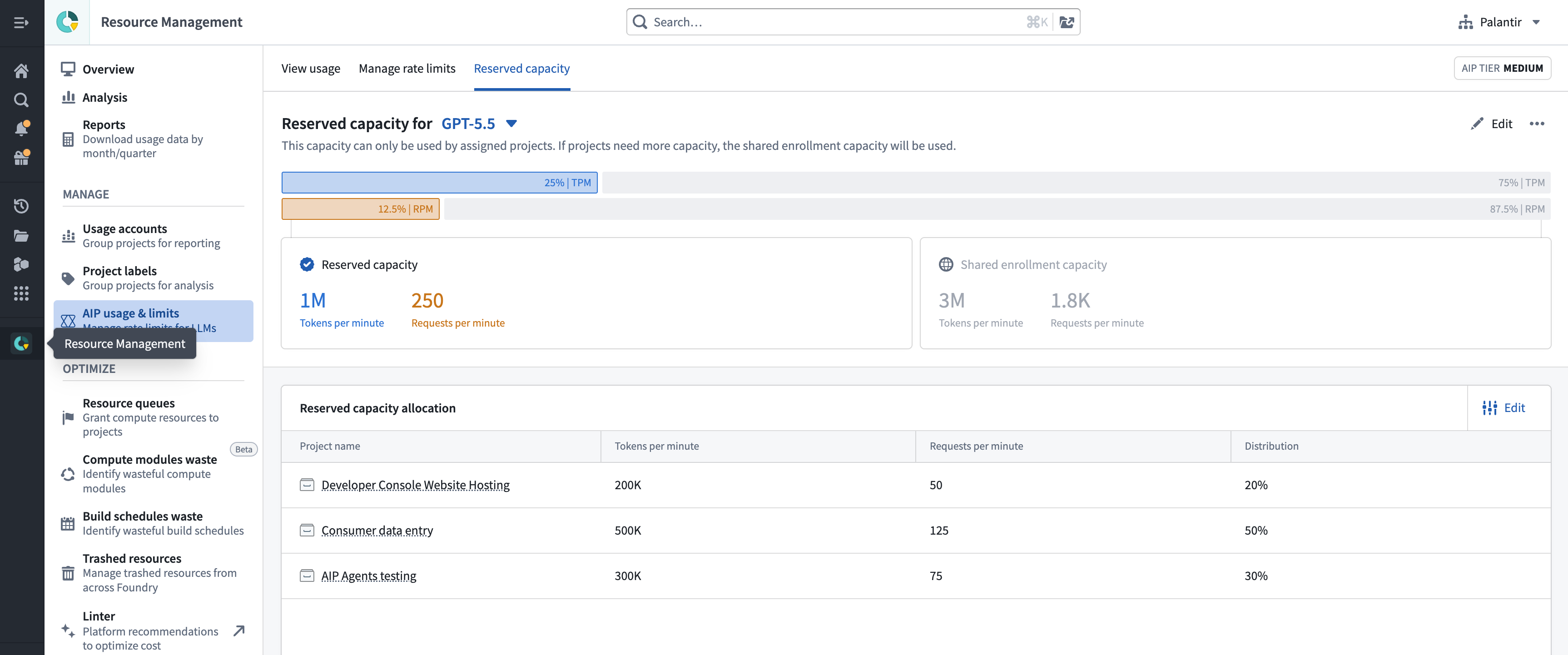1568x655 pixels.
Task: Open the Palantir organization dropdown
Action: [1499, 23]
